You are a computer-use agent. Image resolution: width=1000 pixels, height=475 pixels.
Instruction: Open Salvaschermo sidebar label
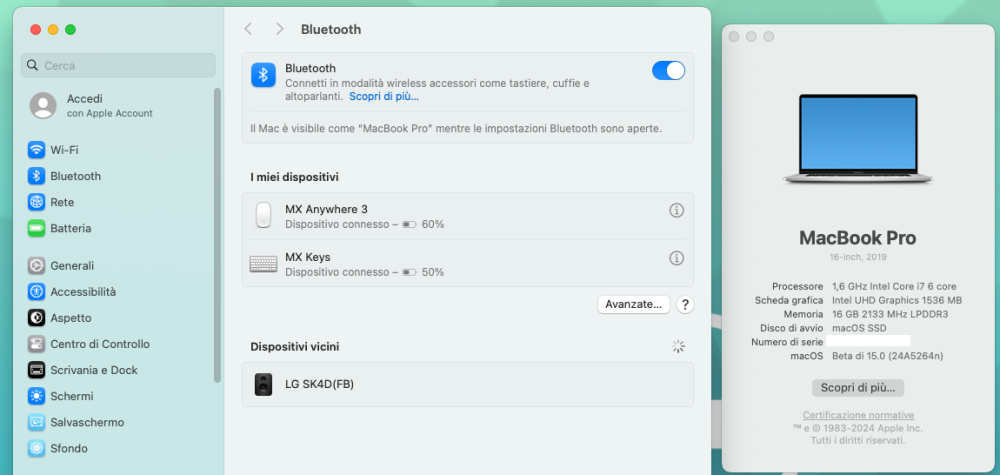(x=87, y=422)
